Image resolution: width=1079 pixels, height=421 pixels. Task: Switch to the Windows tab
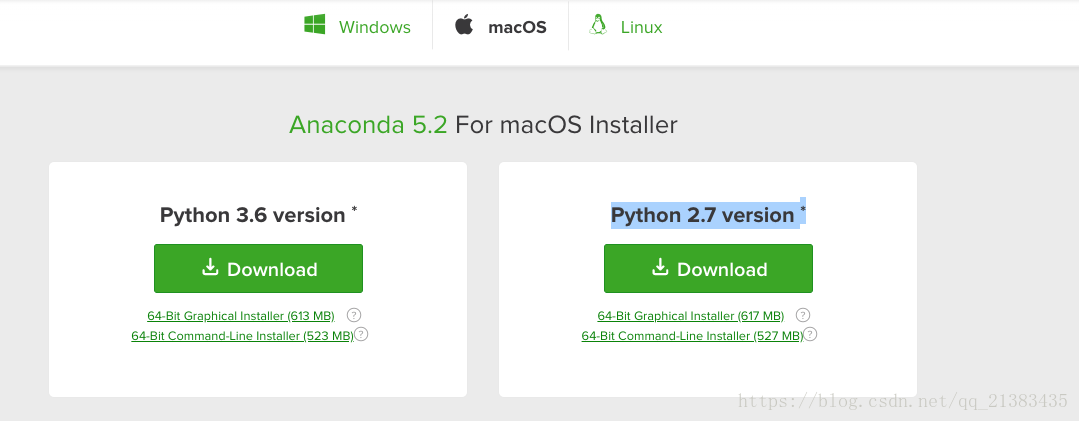[357, 26]
